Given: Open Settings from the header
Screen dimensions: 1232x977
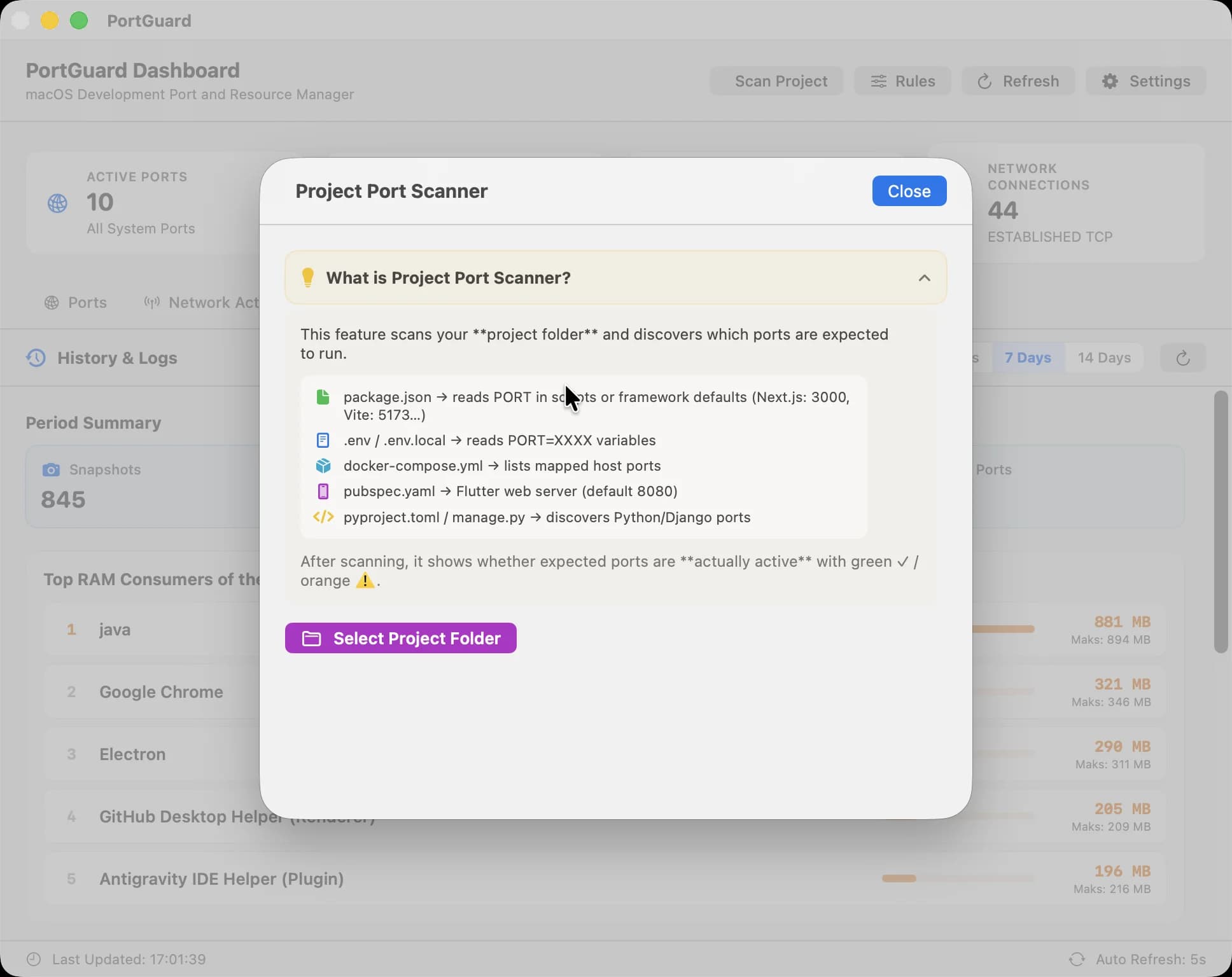Looking at the screenshot, I should coord(1146,81).
